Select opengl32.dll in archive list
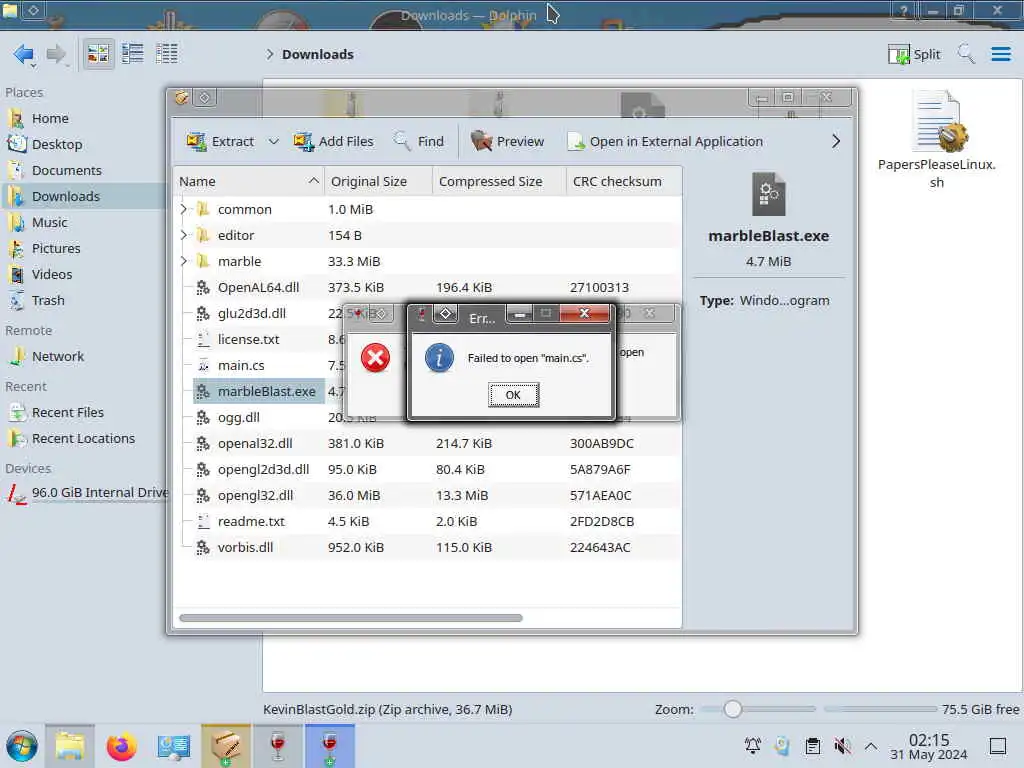 click(255, 496)
